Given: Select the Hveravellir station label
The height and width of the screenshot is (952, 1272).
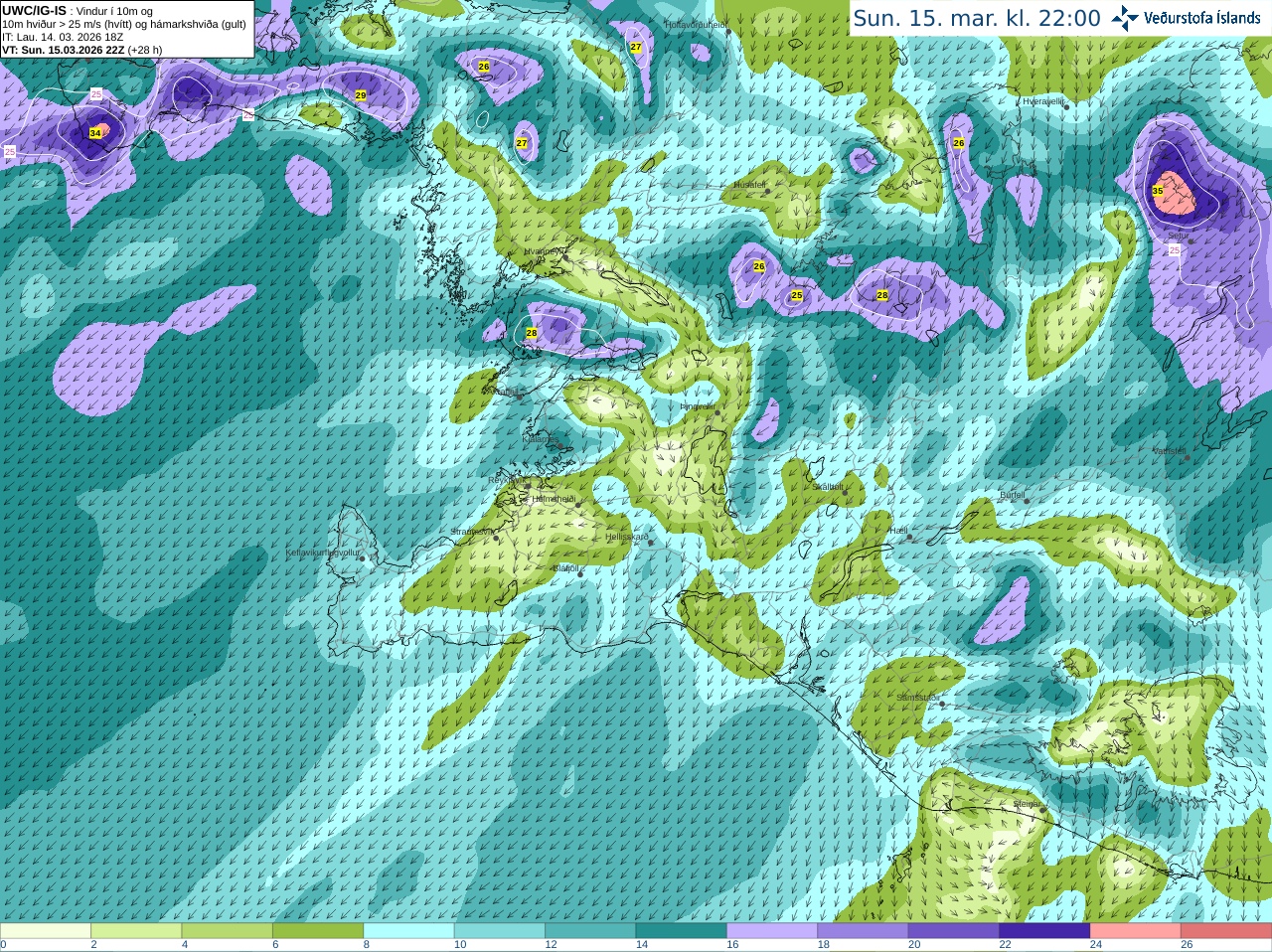Looking at the screenshot, I should point(1043,101).
